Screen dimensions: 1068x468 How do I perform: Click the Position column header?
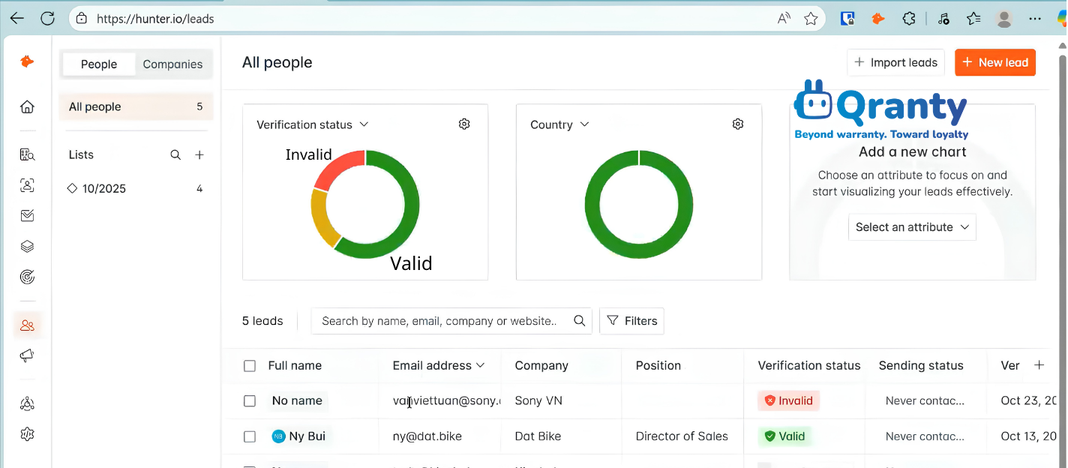coord(658,366)
